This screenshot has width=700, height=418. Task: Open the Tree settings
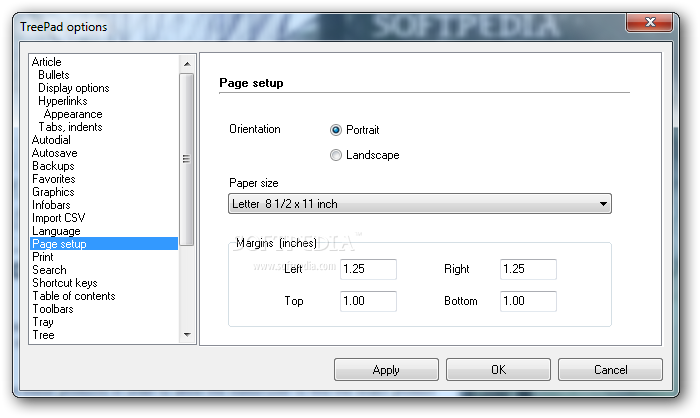(x=43, y=335)
